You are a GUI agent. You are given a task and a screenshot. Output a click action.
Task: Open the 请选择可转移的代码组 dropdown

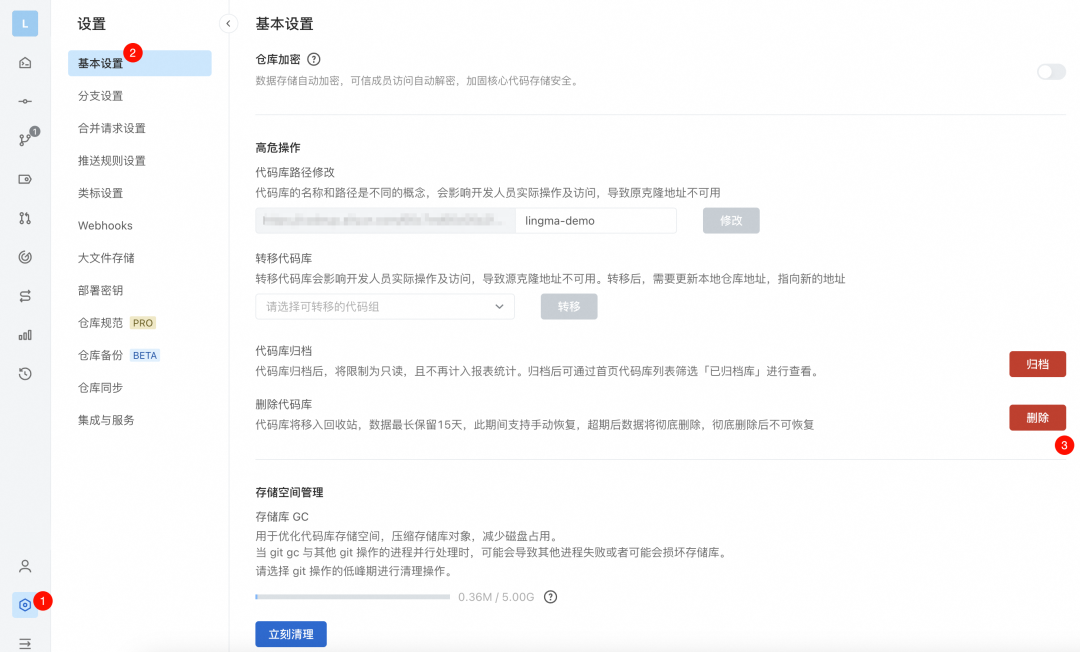tap(385, 307)
